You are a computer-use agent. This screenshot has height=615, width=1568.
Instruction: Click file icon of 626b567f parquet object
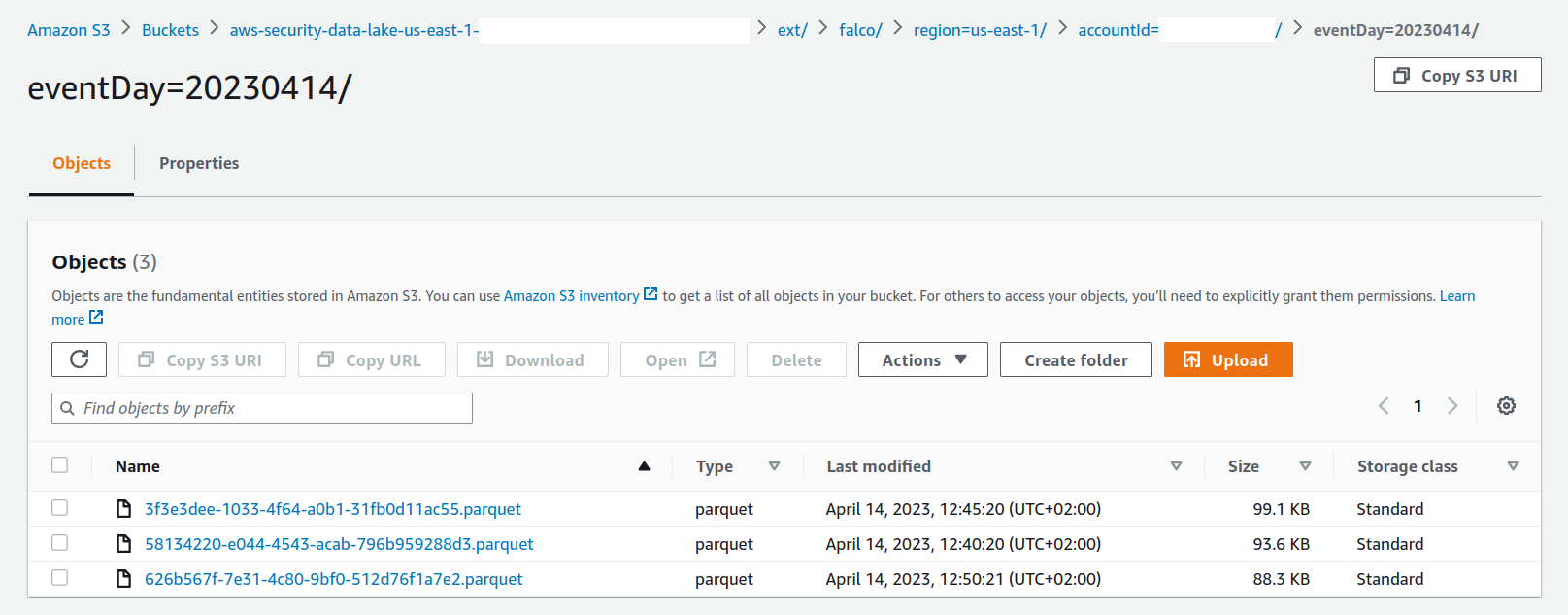(123, 579)
